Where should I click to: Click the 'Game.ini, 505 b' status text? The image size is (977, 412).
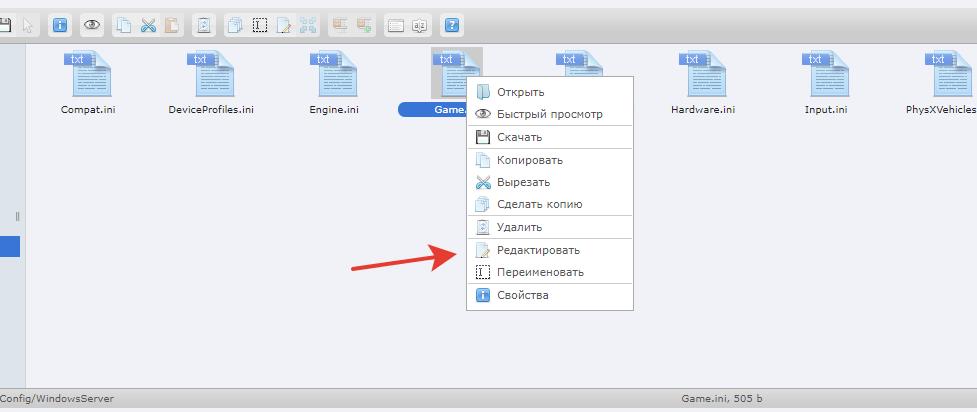(722, 398)
